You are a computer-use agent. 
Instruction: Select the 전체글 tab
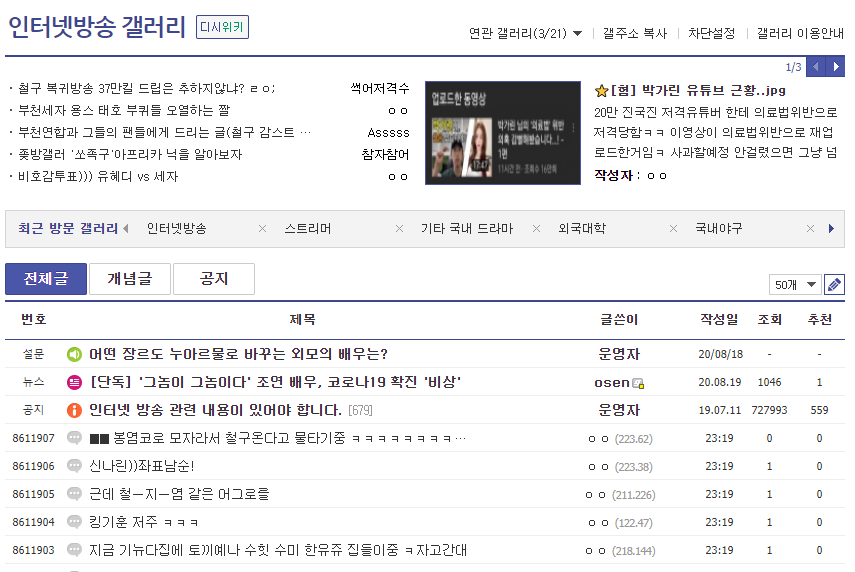pos(46,279)
